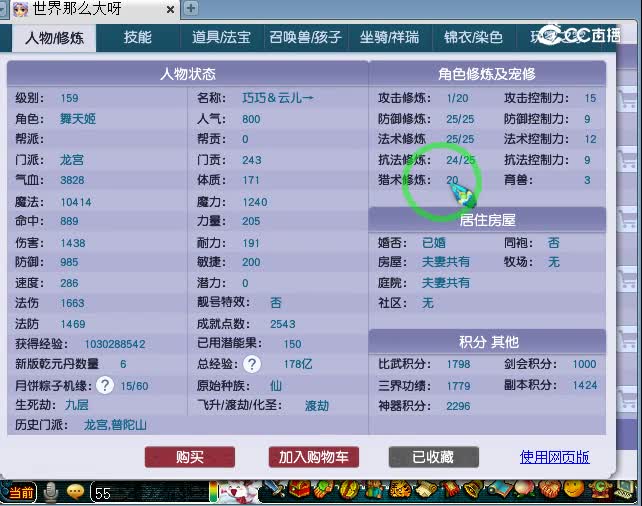Click the rabbit avatar next to the chat input
The width and height of the screenshot is (642, 506).
[239, 491]
